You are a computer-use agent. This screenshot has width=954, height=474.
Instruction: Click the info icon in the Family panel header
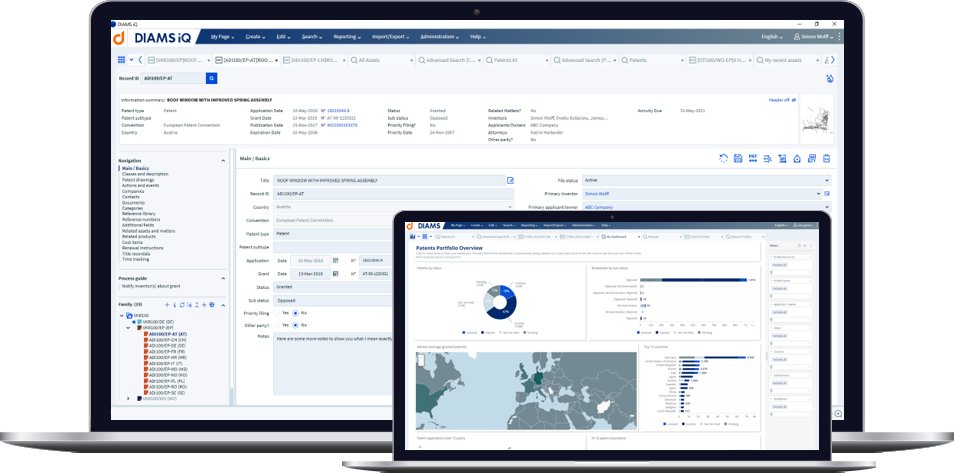coord(175,305)
